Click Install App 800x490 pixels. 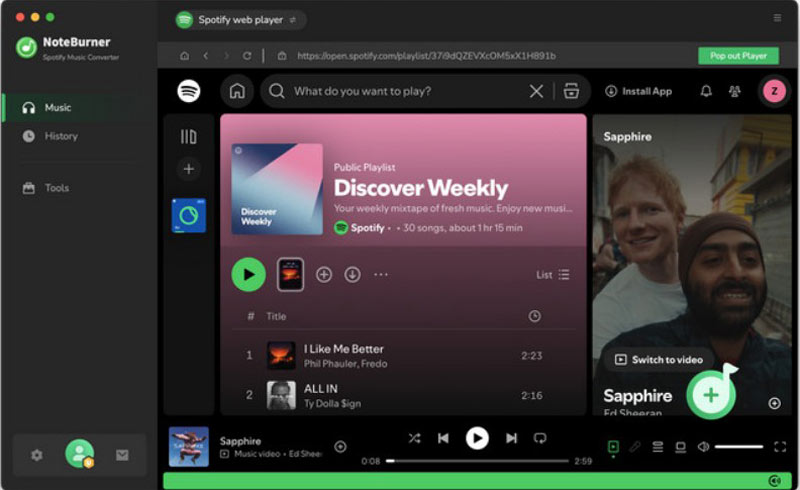[x=638, y=91]
